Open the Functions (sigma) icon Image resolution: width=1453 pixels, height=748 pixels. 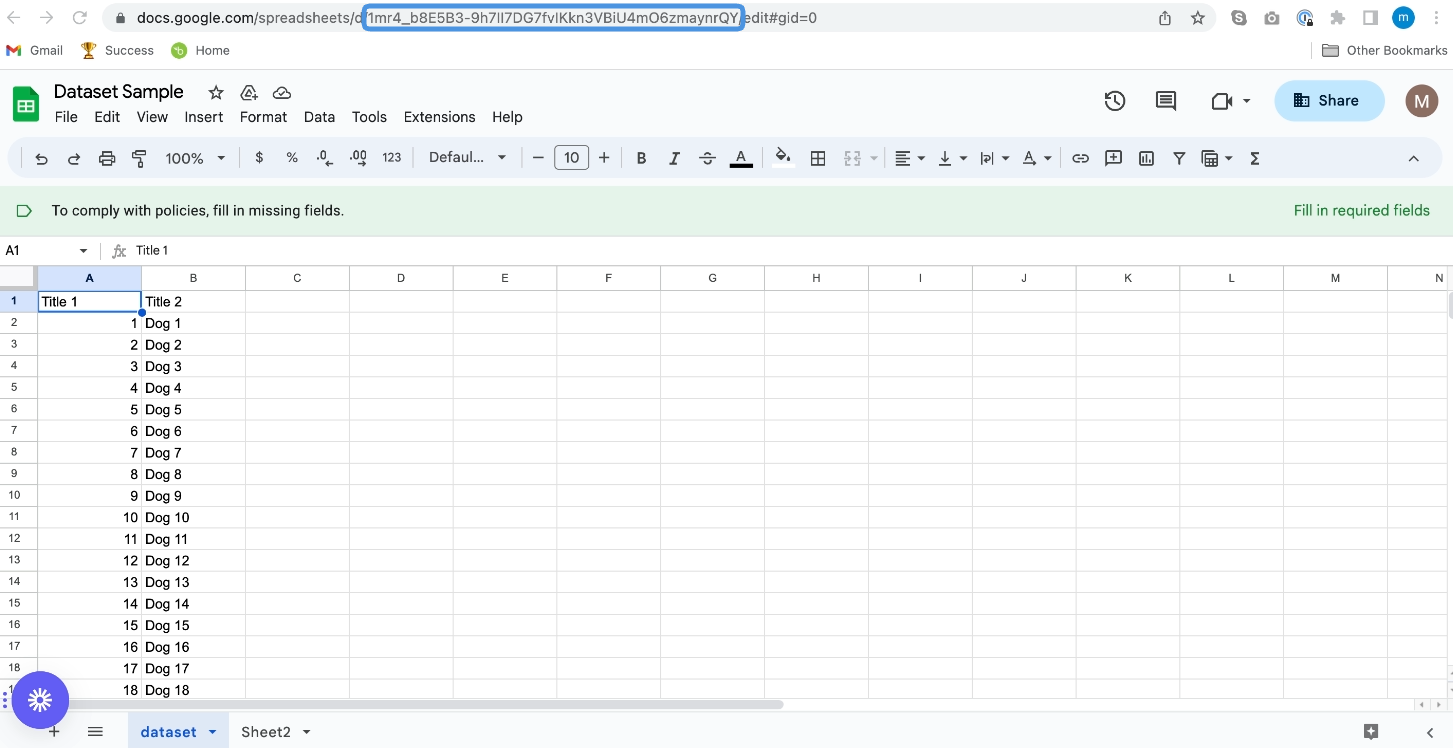(x=1254, y=157)
